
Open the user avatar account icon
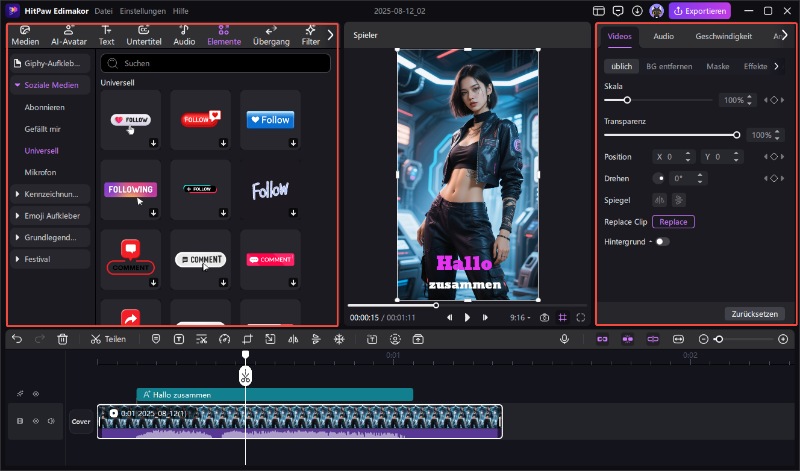tap(656, 11)
